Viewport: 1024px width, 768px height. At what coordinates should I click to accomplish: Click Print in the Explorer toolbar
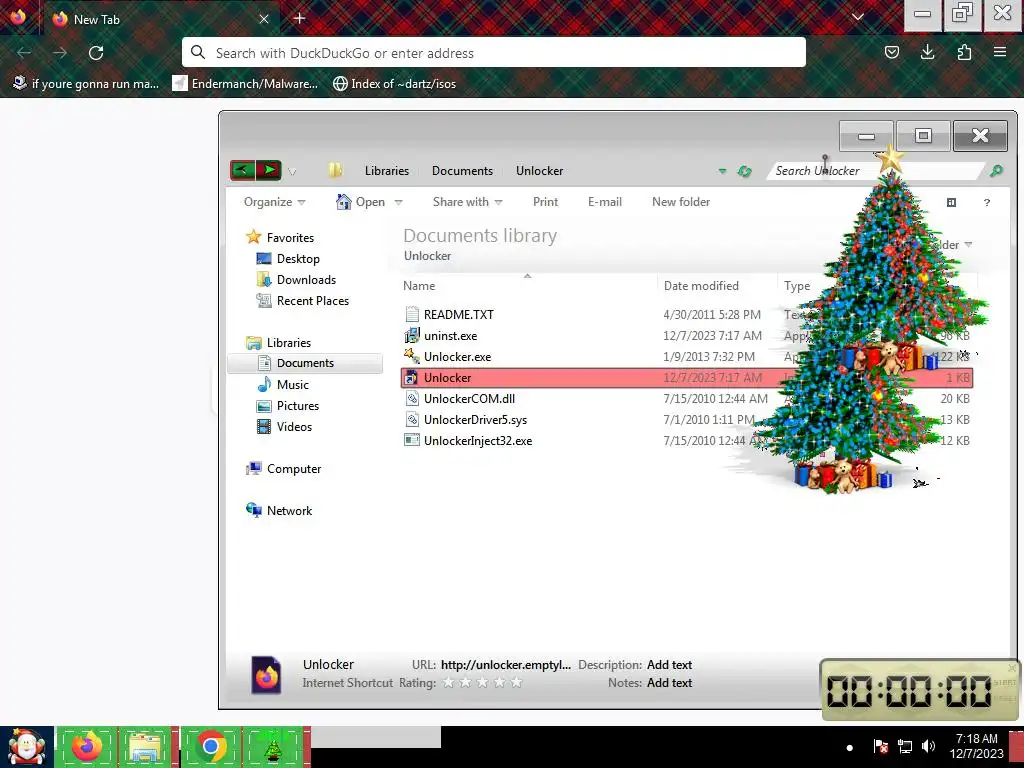[545, 202]
